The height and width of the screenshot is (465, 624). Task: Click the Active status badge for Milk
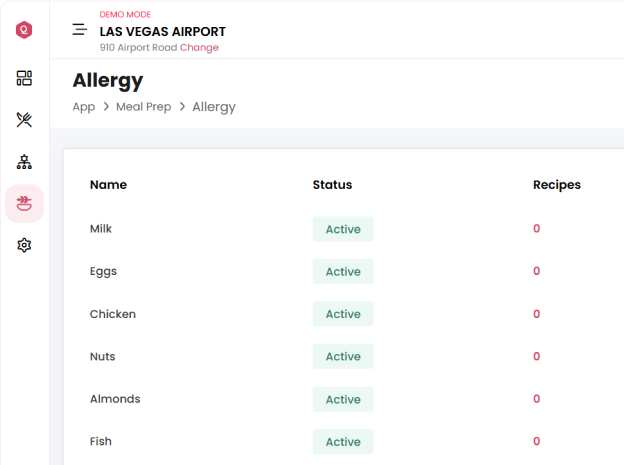tap(343, 229)
